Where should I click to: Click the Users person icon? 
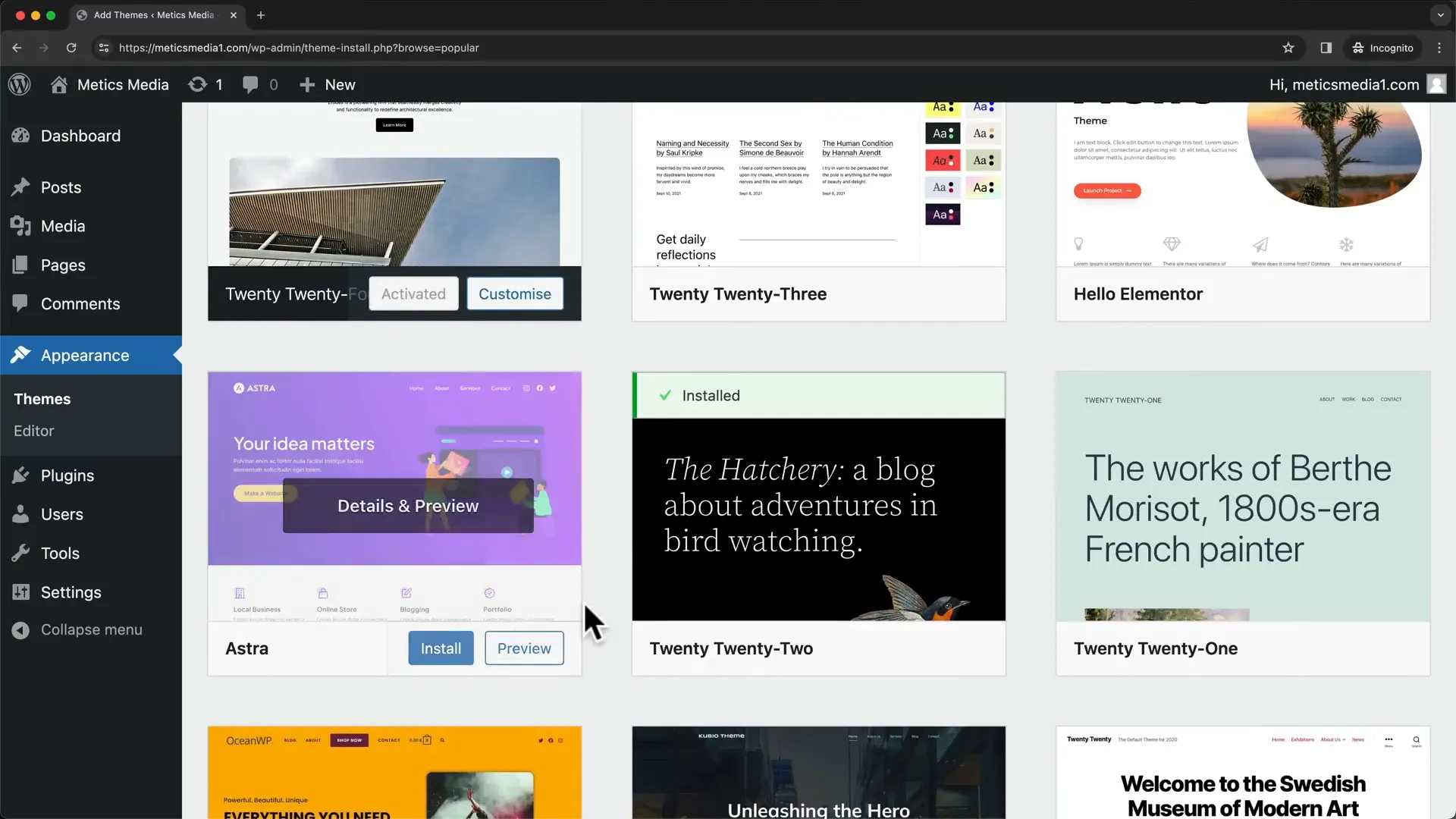pos(21,514)
